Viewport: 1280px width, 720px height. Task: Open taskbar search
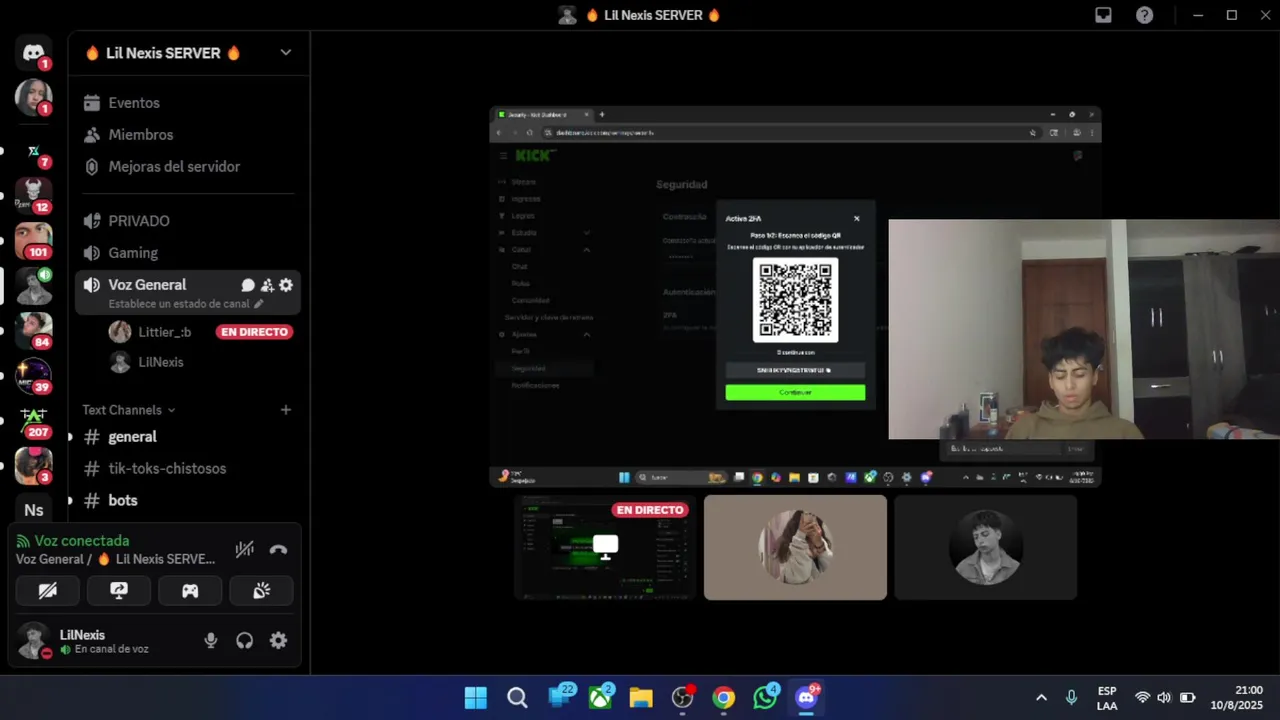click(517, 697)
